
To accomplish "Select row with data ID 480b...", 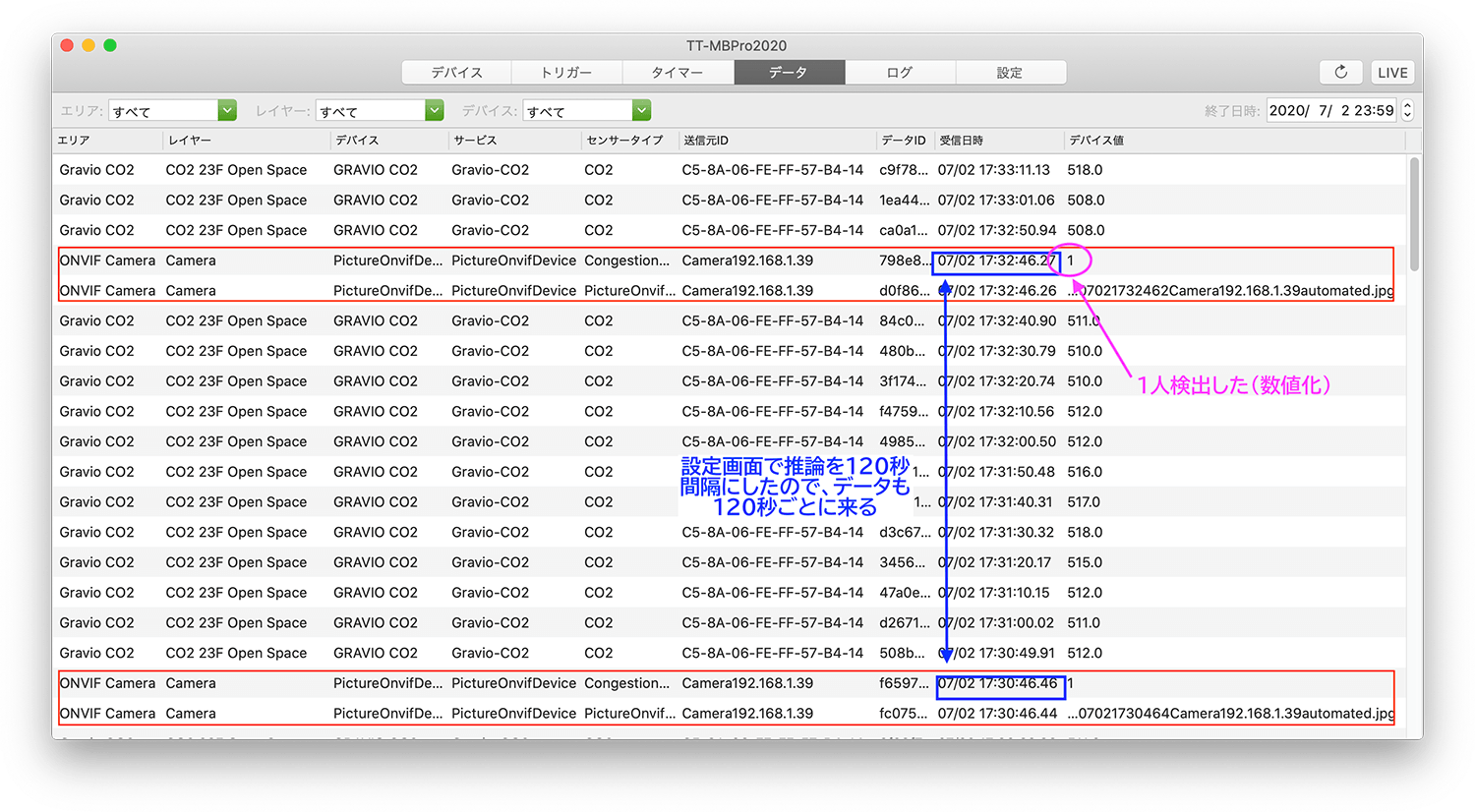I will pyautogui.click(x=730, y=351).
